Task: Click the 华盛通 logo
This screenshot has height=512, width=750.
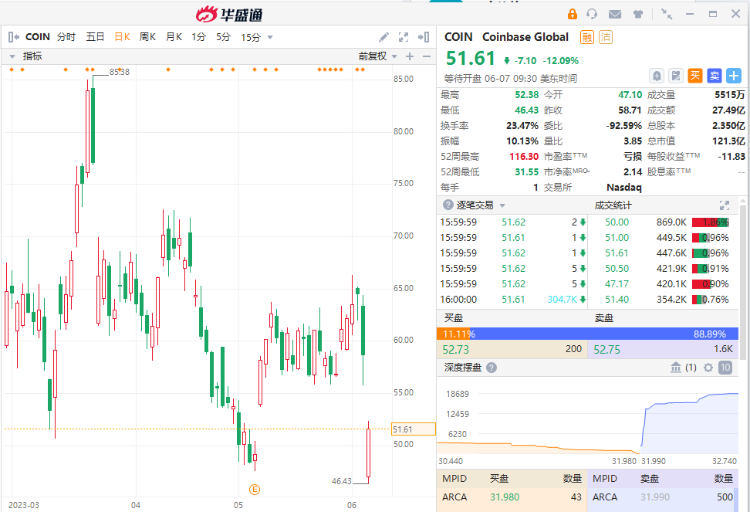Action: click(229, 14)
